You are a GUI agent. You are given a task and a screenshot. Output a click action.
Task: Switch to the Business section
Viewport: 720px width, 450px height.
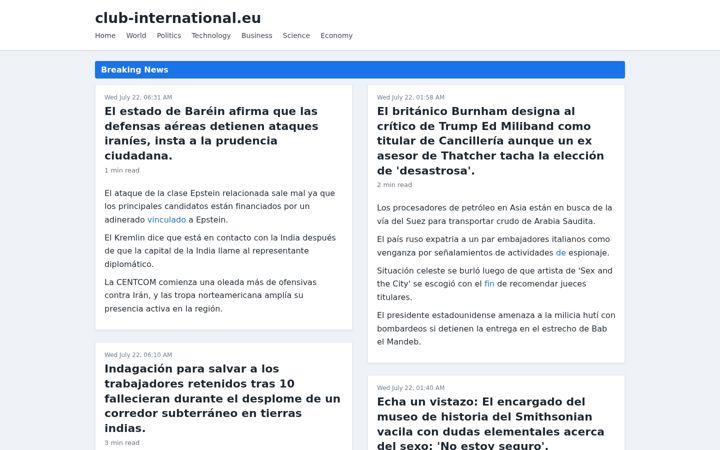point(257,35)
